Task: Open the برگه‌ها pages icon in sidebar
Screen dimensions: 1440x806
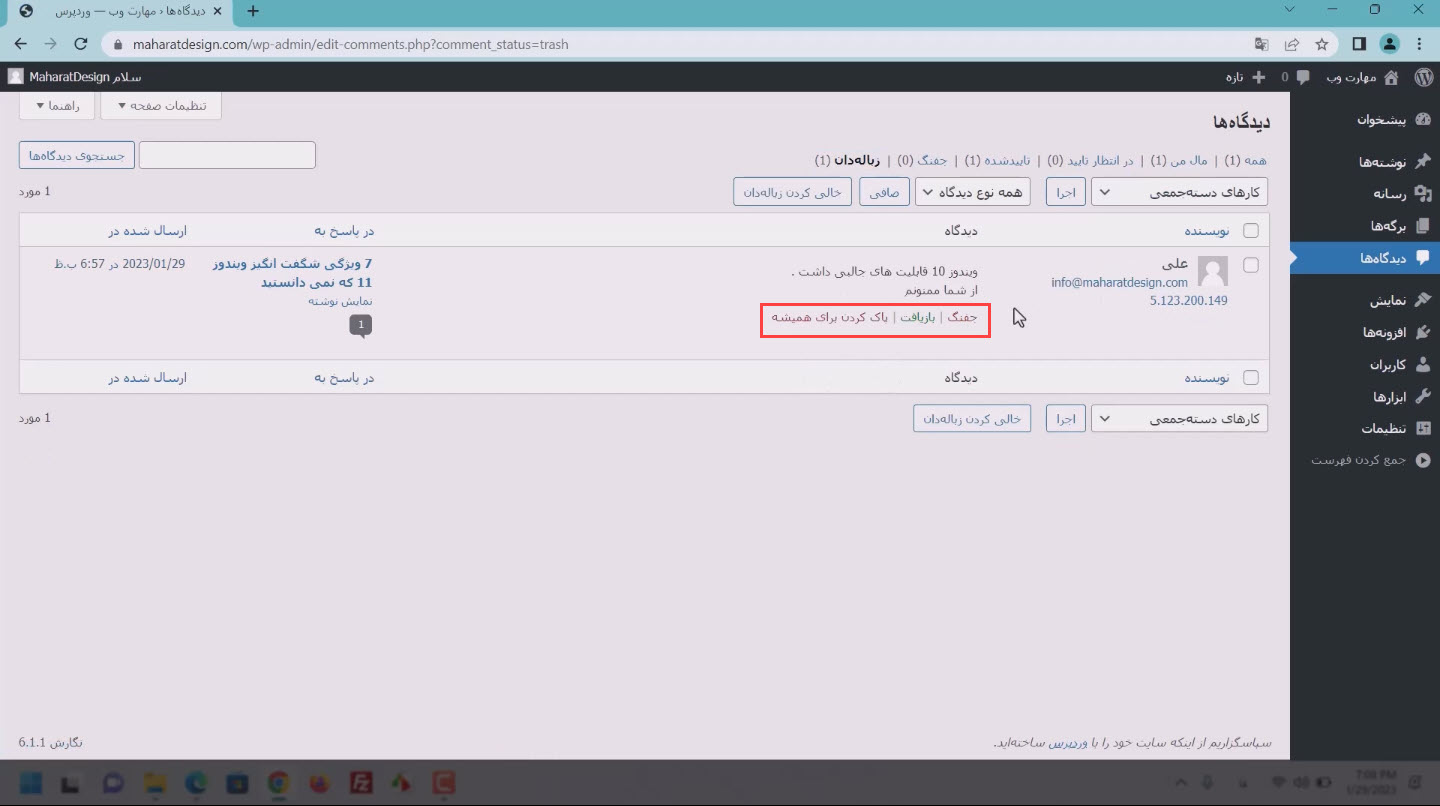Action: [1423, 226]
